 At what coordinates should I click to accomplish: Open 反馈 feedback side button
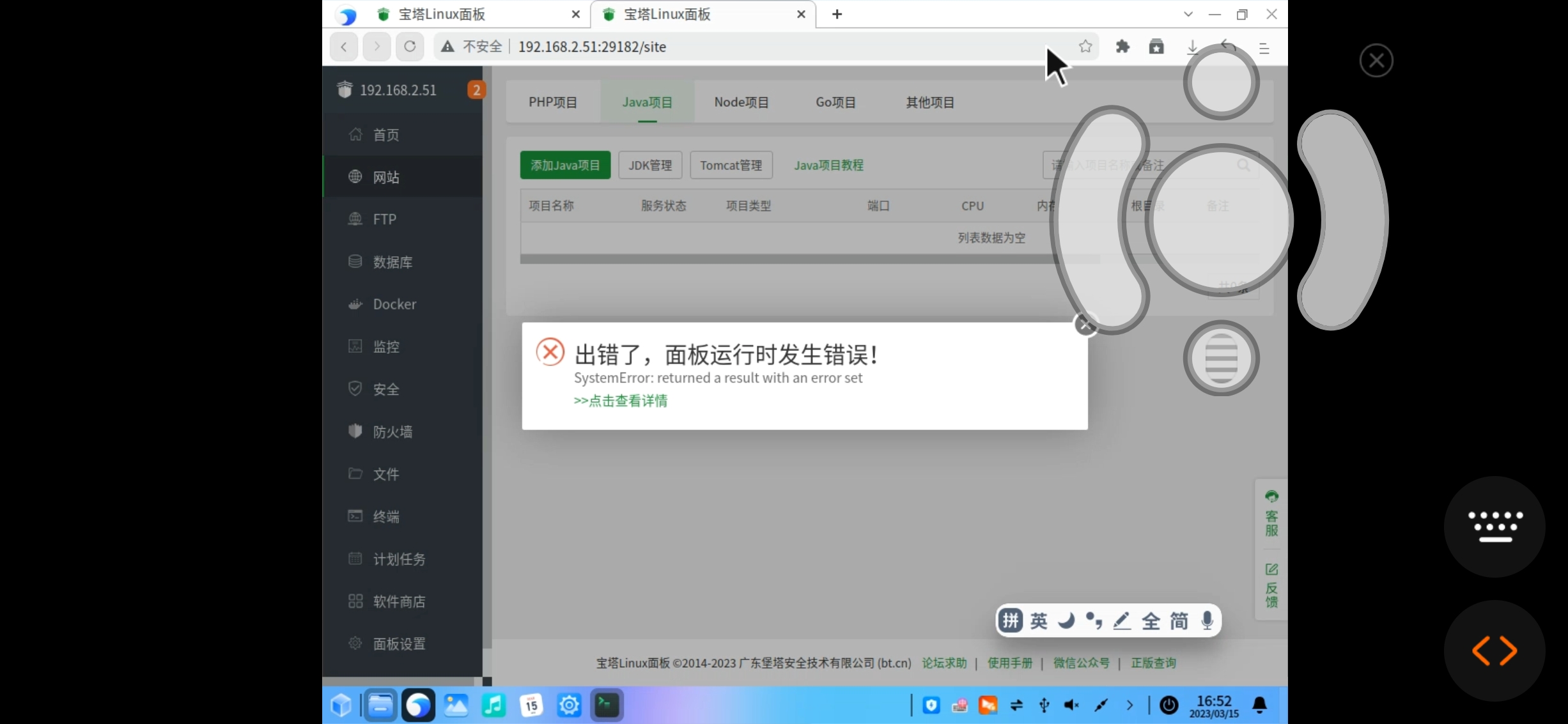coord(1271,585)
